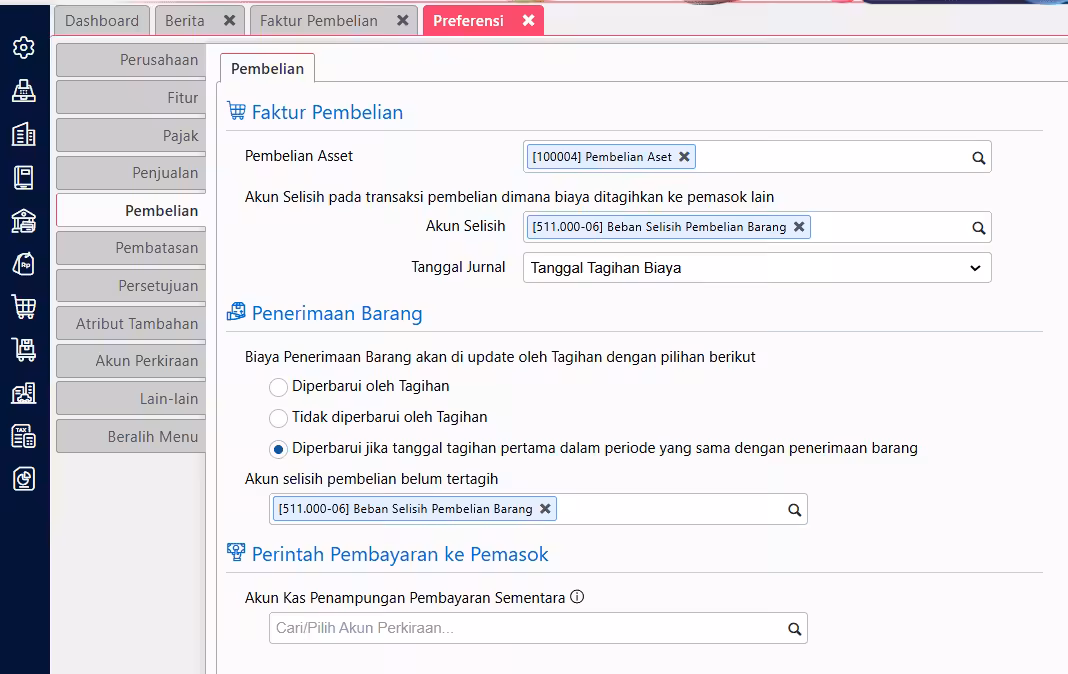Open Lain-lain preferences section
The width and height of the screenshot is (1068, 674).
click(x=131, y=398)
